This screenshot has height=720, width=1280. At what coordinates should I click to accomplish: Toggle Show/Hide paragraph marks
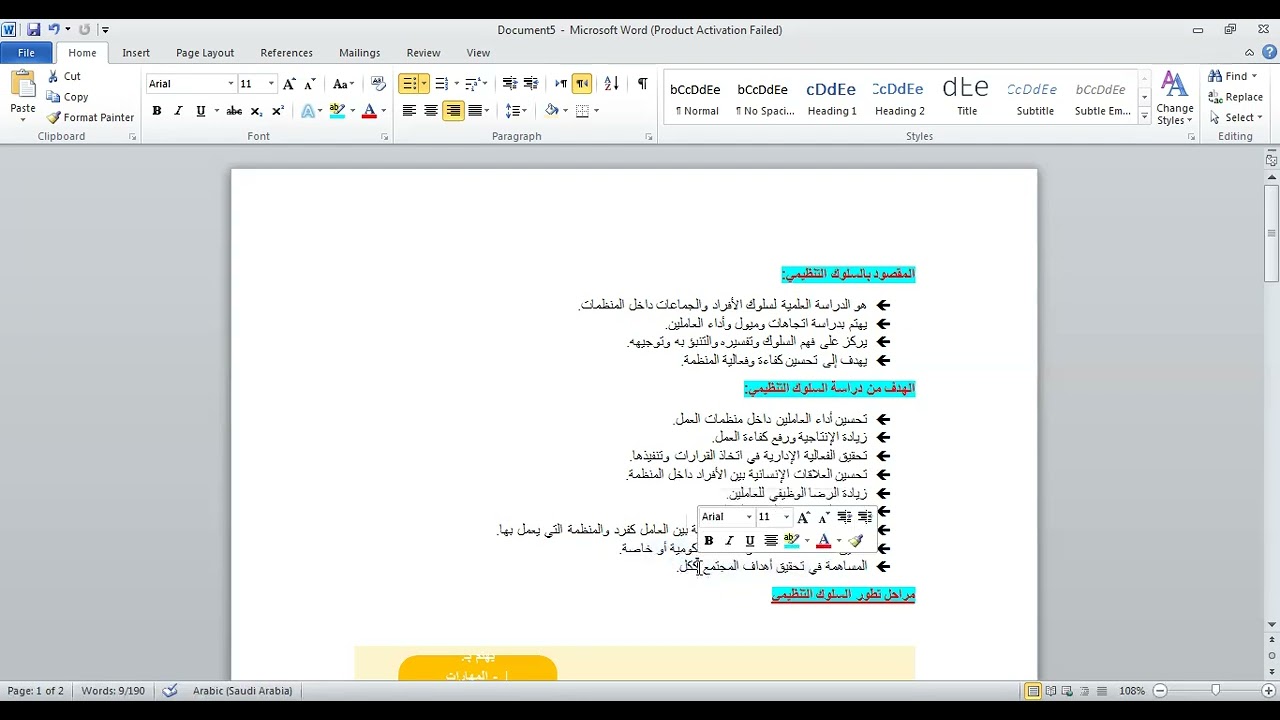[642, 84]
